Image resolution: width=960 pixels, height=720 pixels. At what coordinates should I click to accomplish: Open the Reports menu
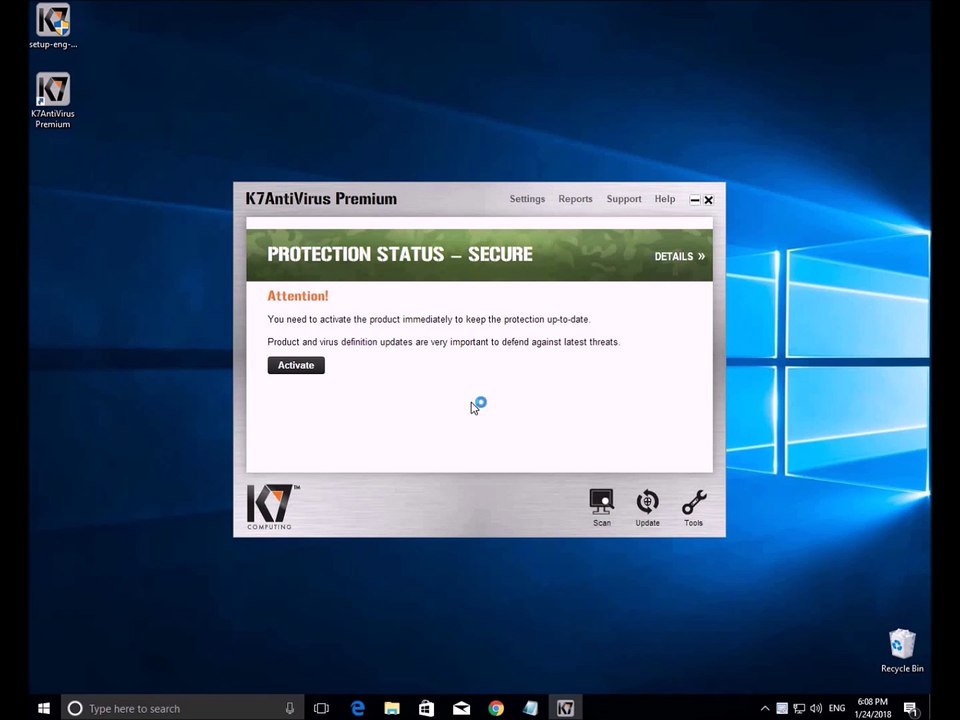[576, 199]
